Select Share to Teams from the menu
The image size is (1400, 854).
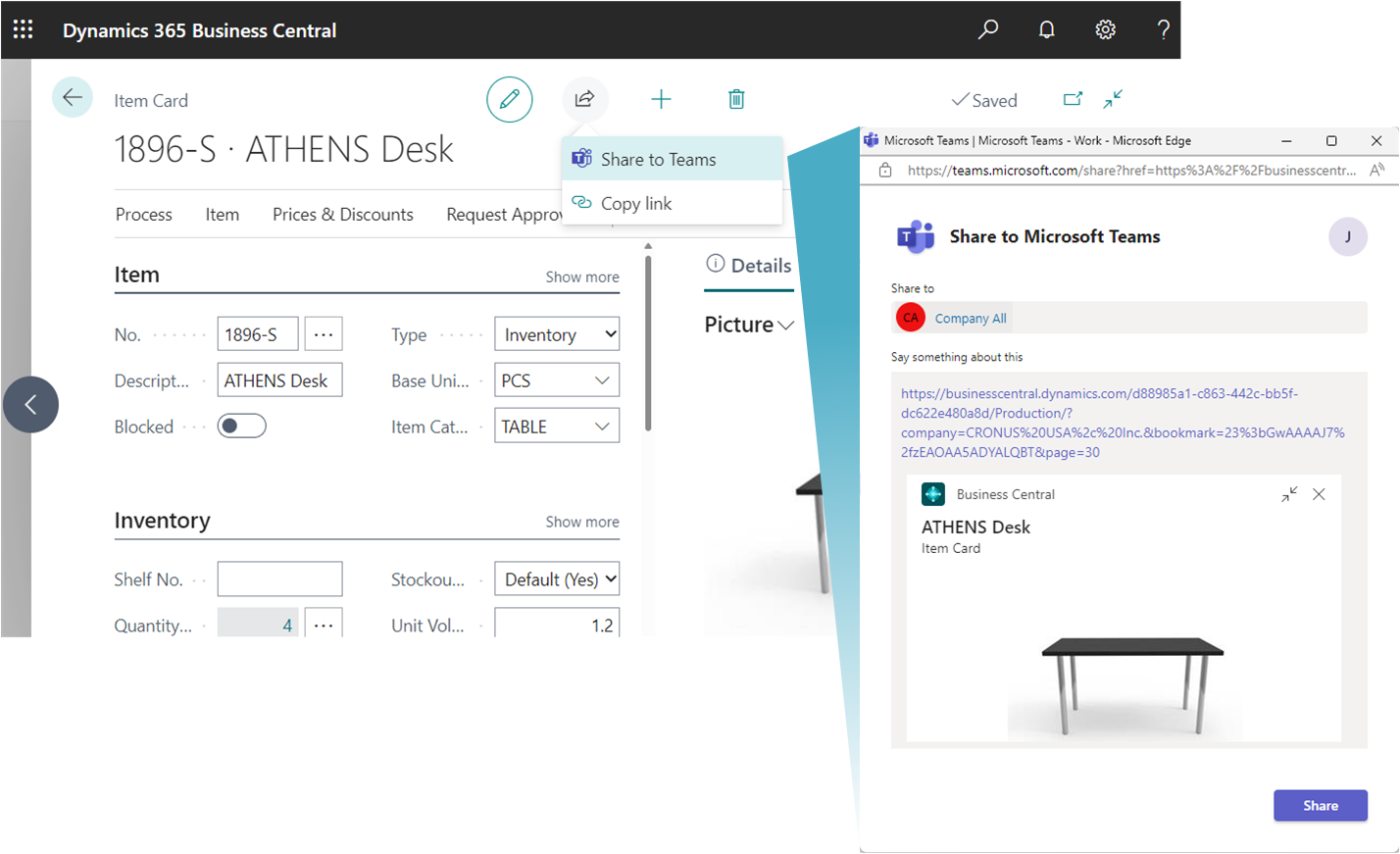coord(658,158)
